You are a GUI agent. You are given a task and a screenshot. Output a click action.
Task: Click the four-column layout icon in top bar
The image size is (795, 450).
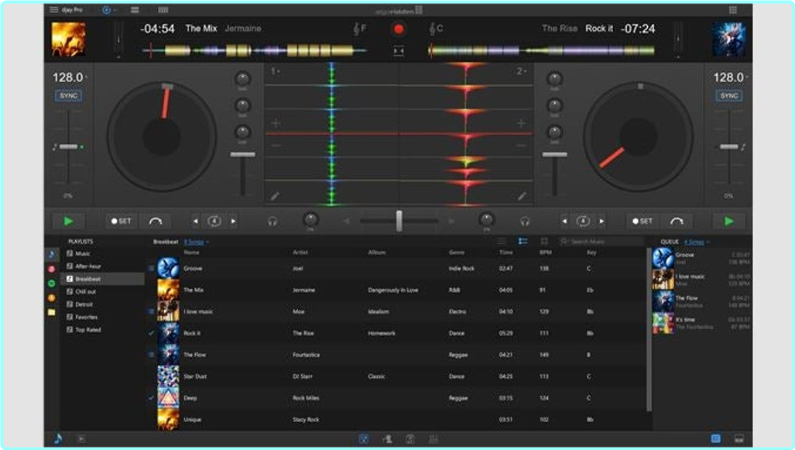163,10
